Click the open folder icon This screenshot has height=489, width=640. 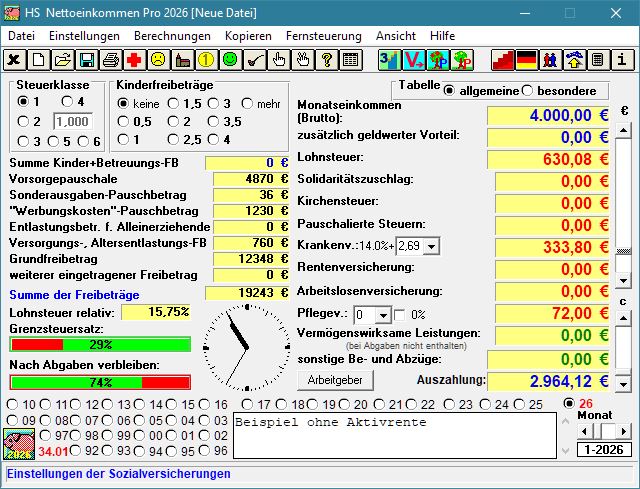click(x=62, y=60)
